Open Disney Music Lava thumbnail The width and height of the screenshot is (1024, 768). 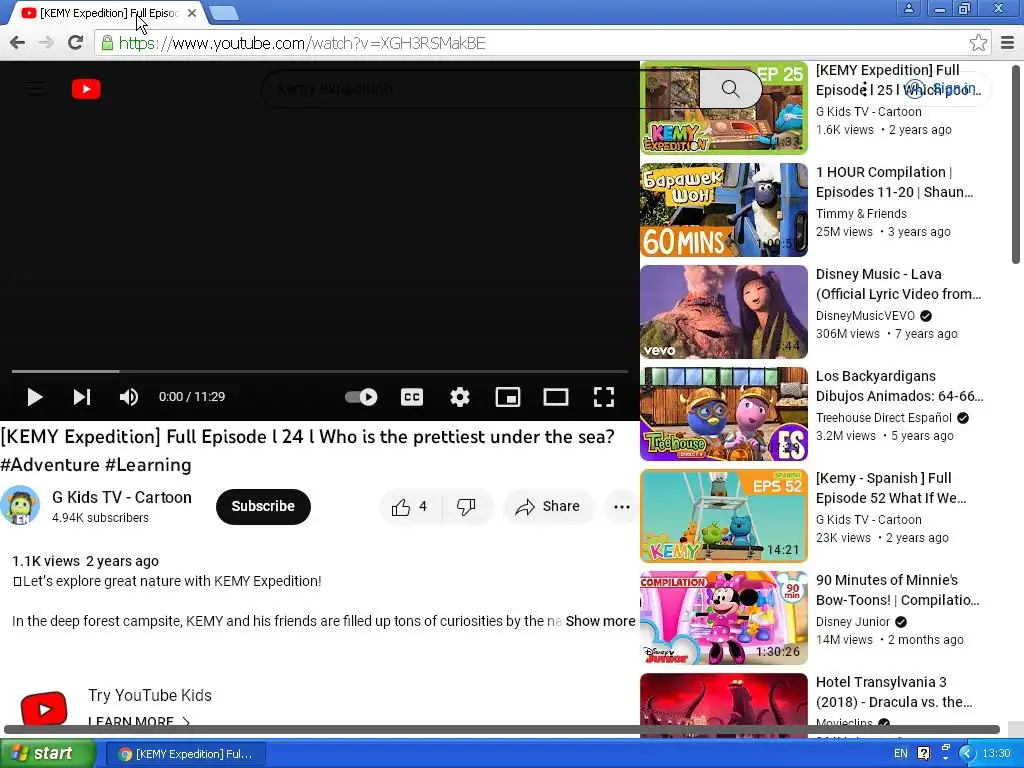724,312
